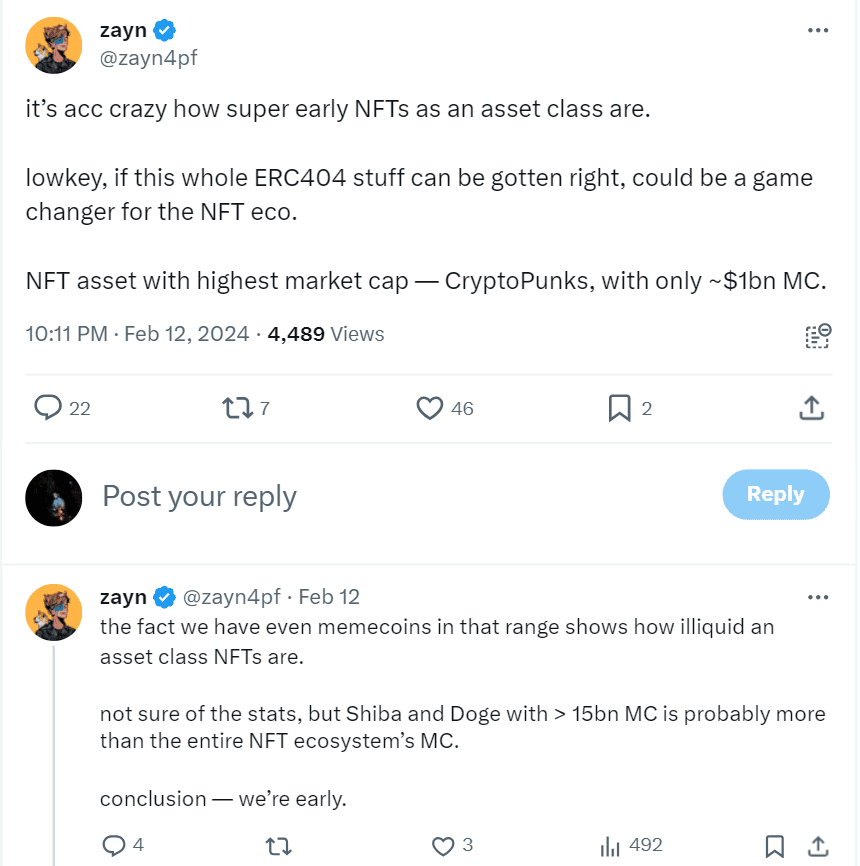Click the Post your reply input field
This screenshot has width=860, height=866.
[x=199, y=495]
